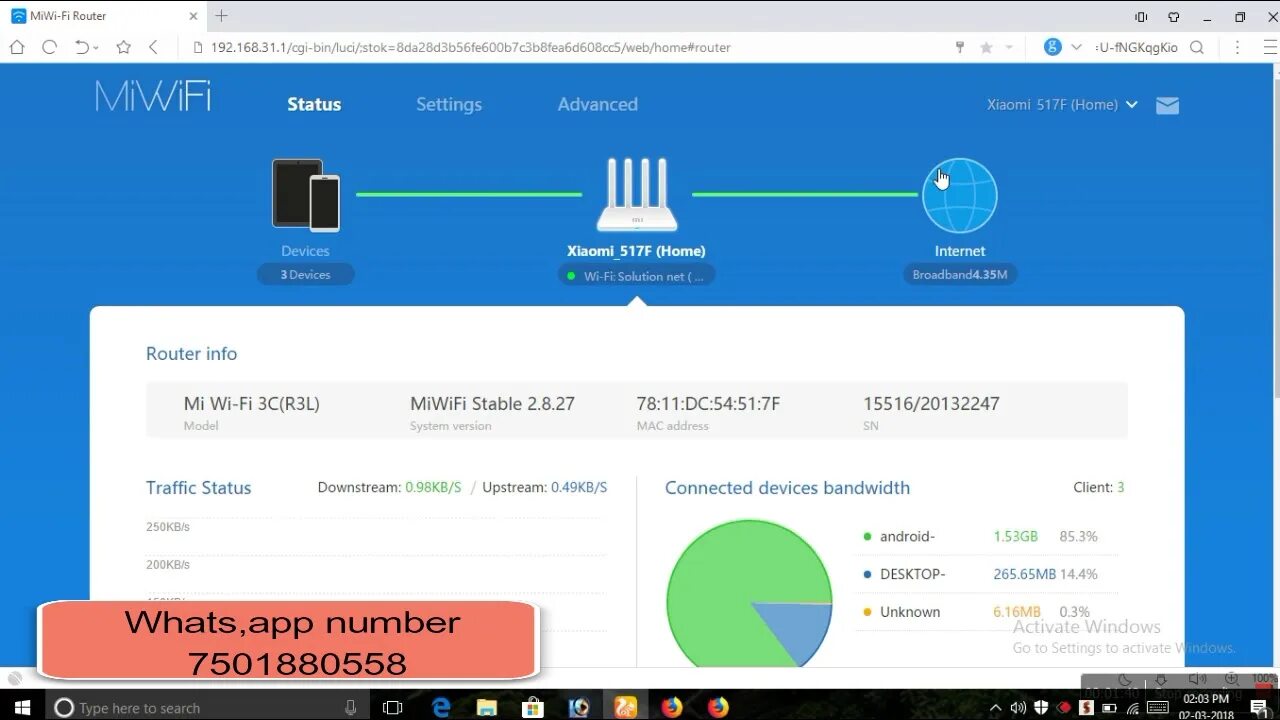The height and width of the screenshot is (720, 1280).
Task: Click the Internet label under the globe
Action: [960, 251]
